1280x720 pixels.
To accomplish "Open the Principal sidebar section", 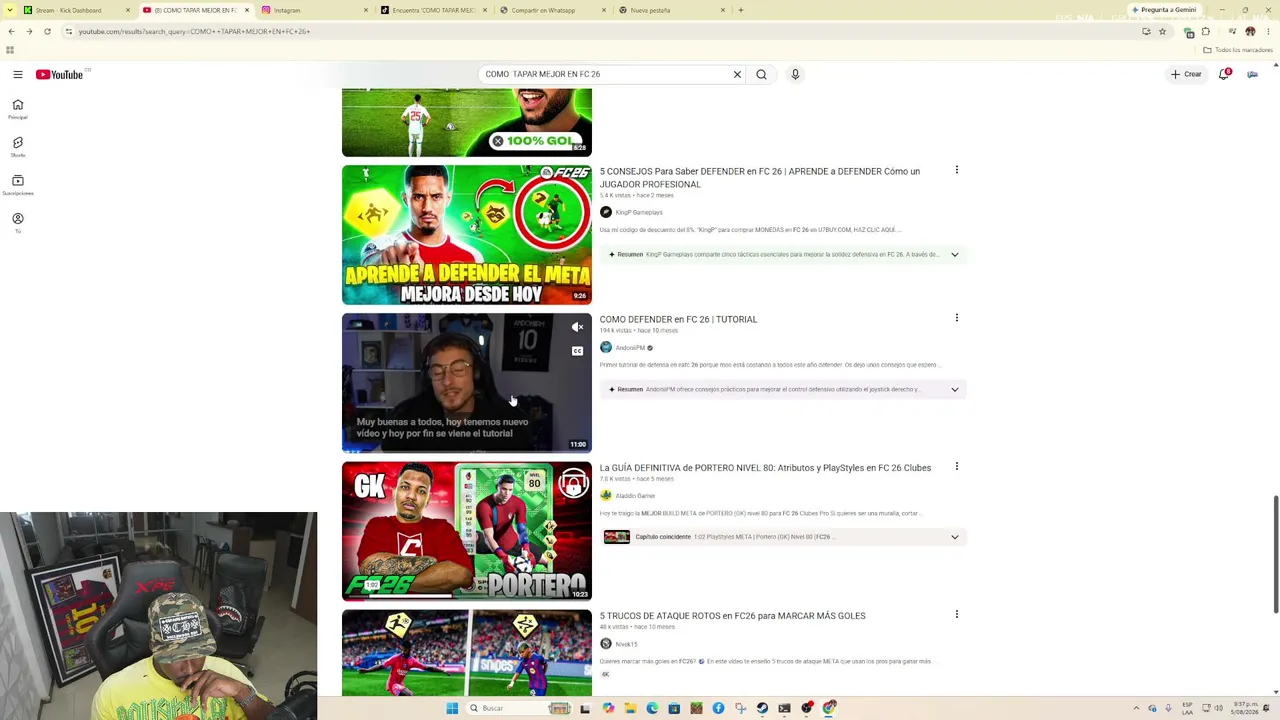I will 18,109.
